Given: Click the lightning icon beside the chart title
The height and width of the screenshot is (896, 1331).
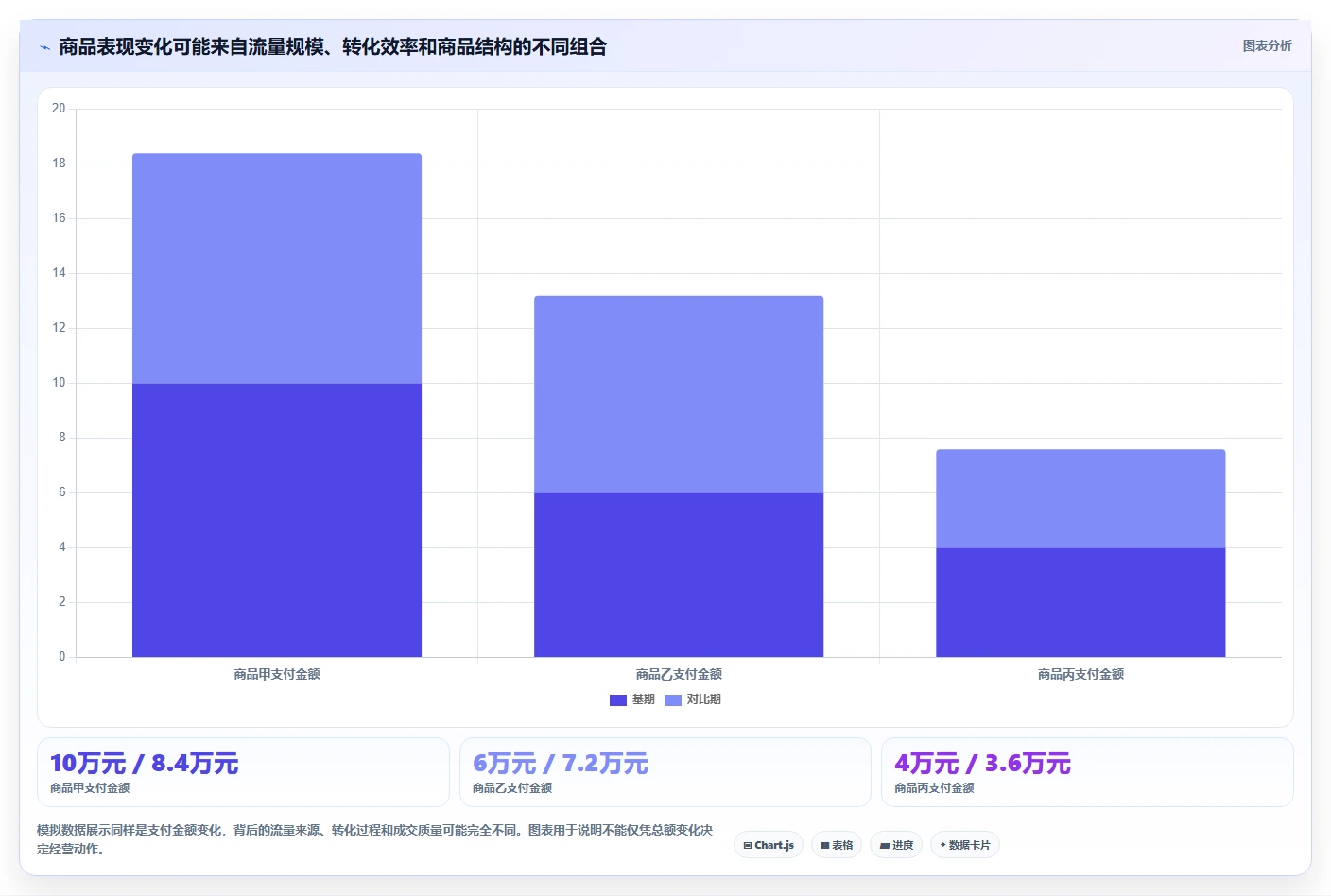Looking at the screenshot, I should tap(44, 47).
